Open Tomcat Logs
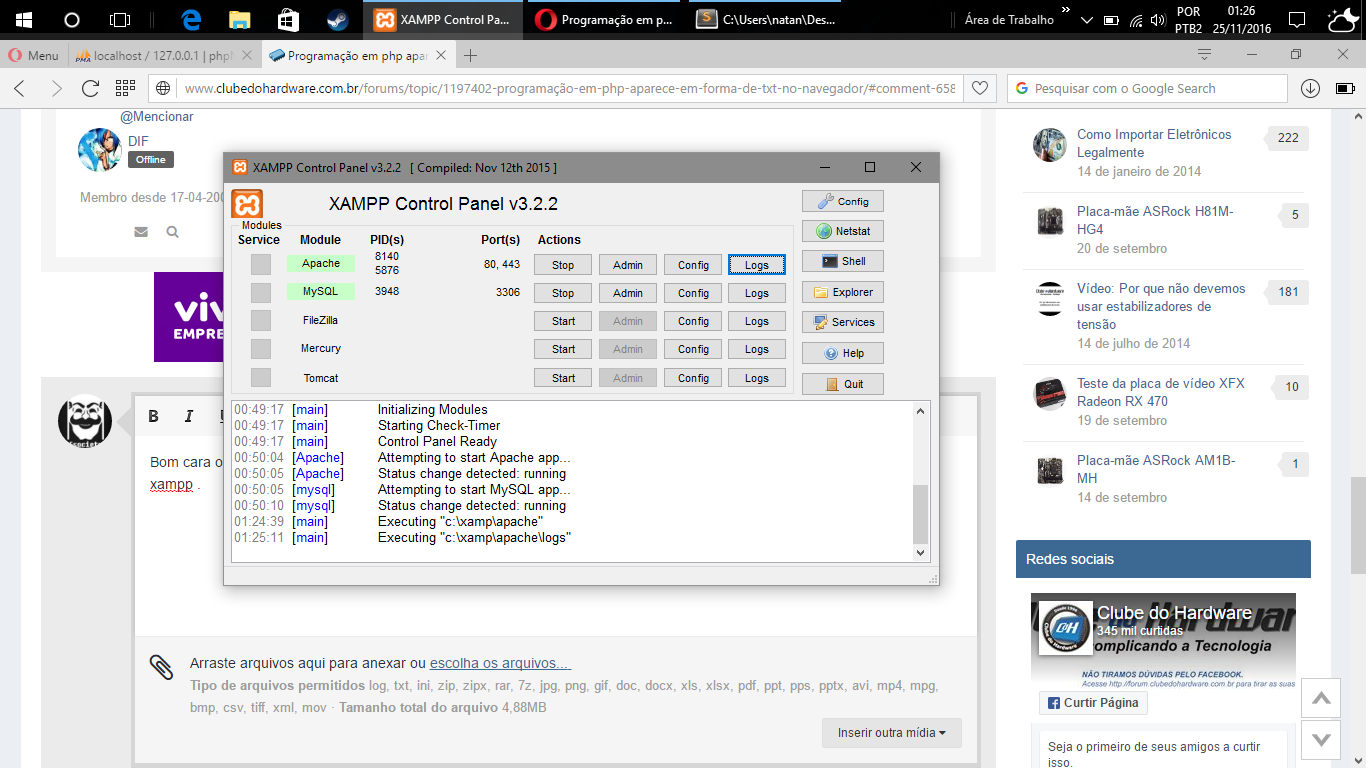 [757, 378]
